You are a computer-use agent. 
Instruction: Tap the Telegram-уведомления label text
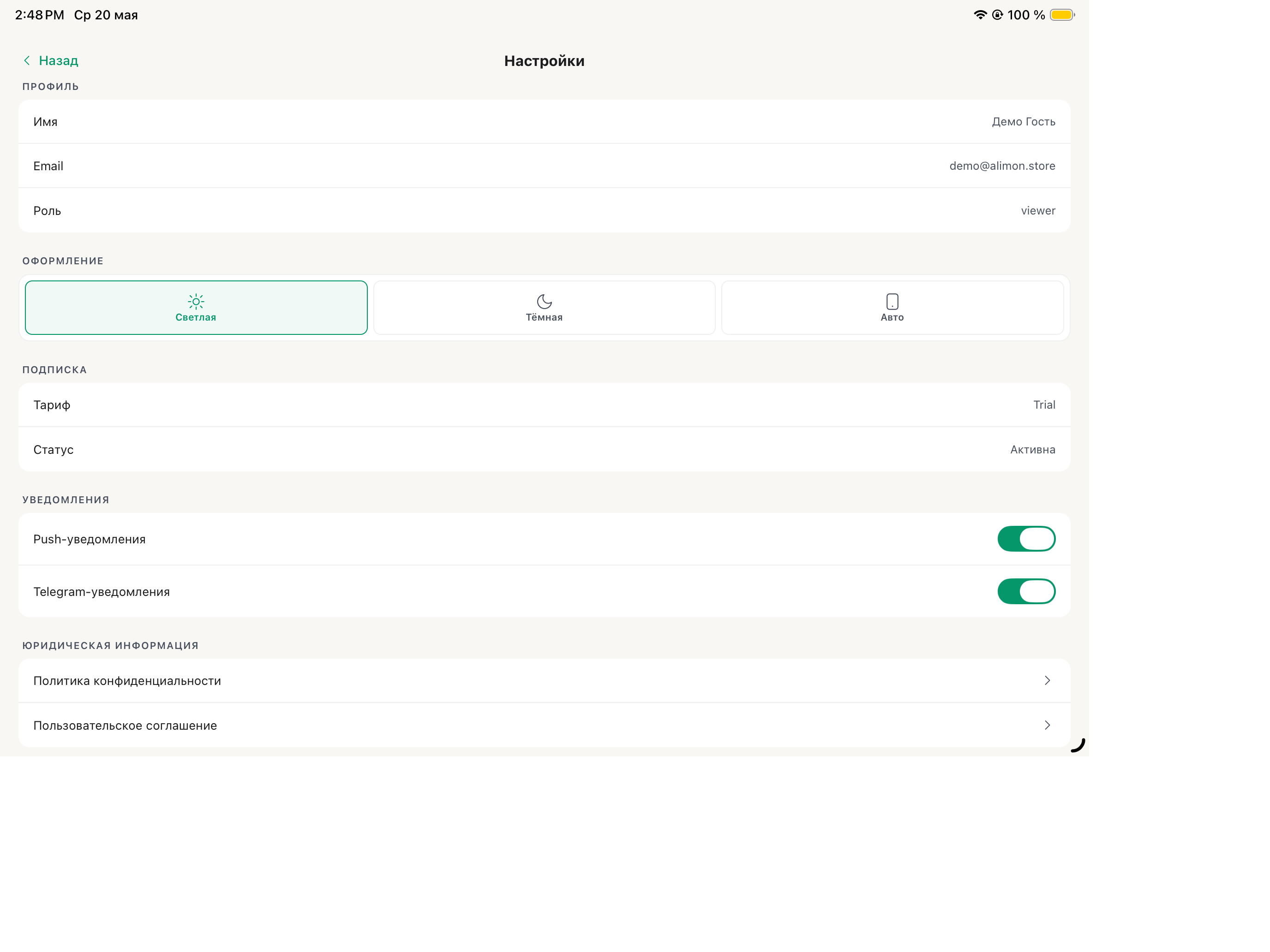[102, 592]
